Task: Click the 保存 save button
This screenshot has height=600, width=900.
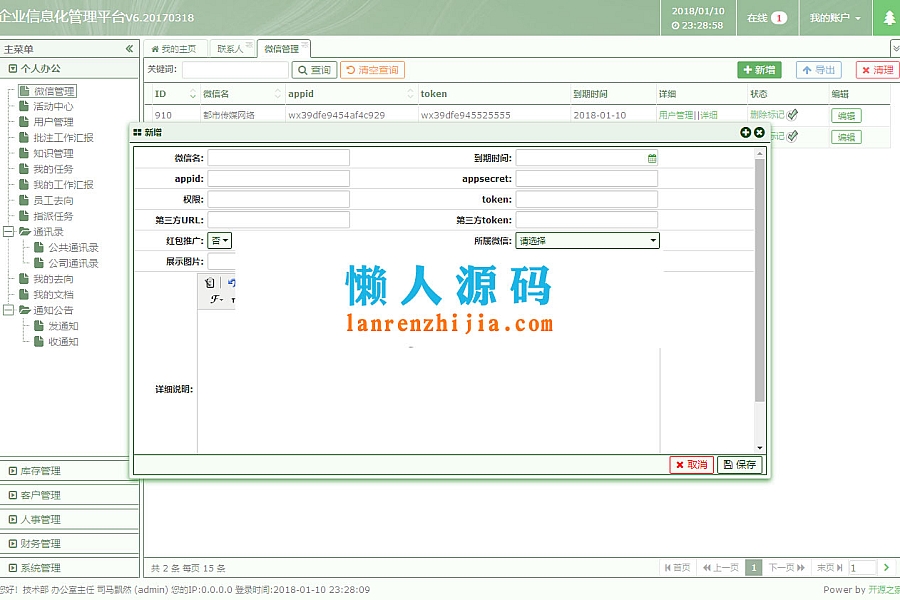Action: point(740,464)
